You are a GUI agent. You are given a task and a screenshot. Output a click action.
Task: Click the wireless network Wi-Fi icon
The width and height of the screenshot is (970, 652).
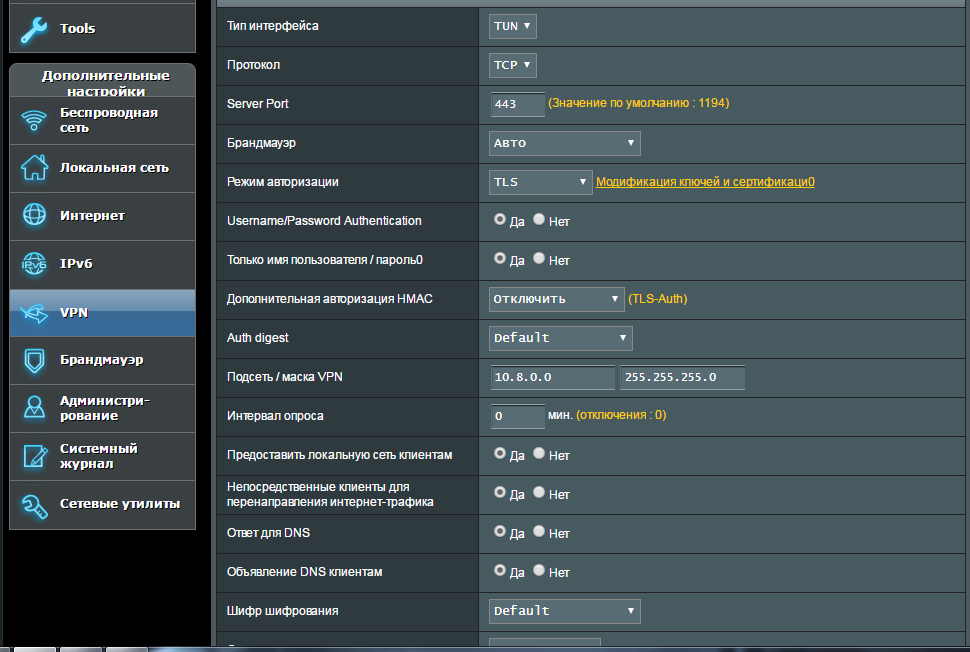[x=34, y=120]
